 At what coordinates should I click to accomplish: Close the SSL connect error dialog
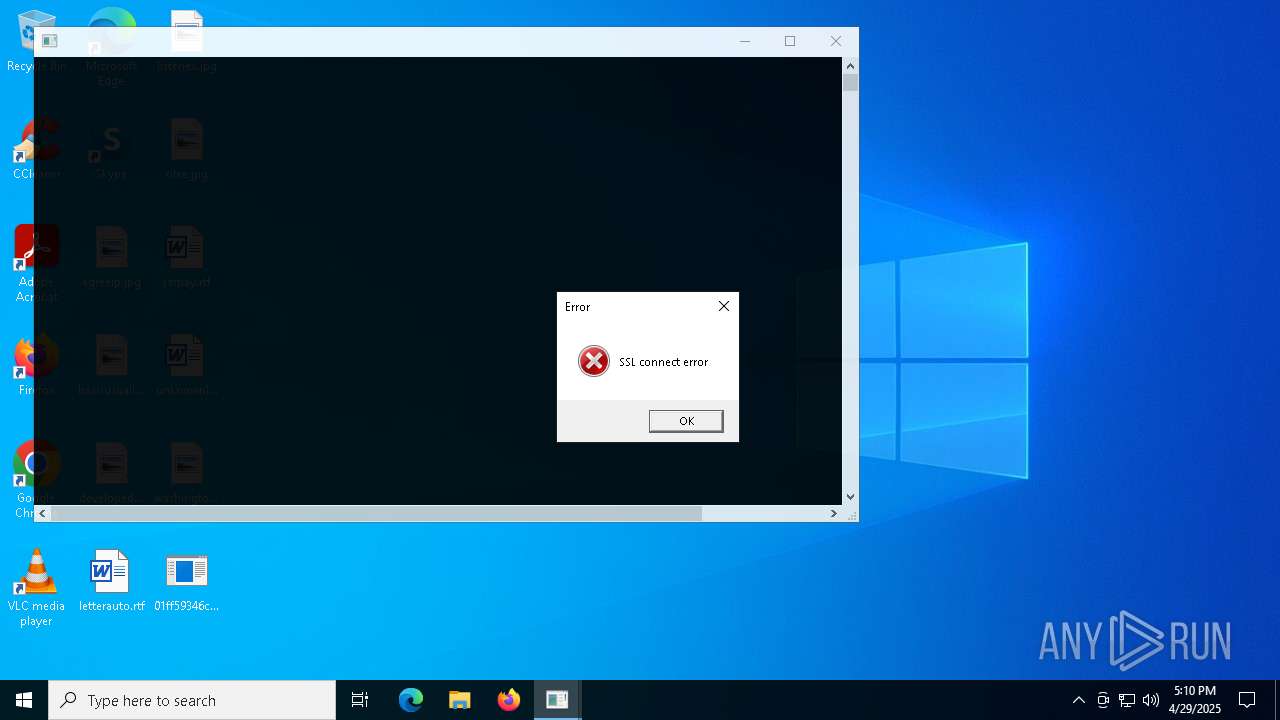tap(724, 306)
